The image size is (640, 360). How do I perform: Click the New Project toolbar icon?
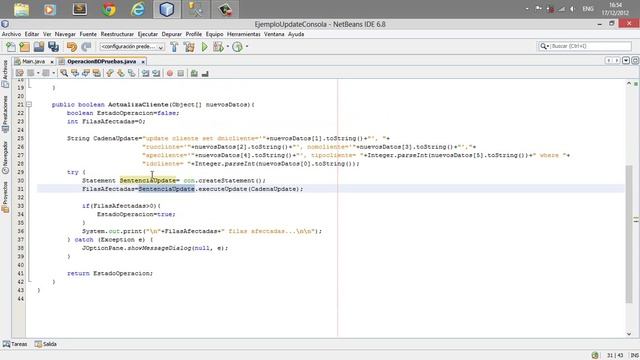click(24, 47)
